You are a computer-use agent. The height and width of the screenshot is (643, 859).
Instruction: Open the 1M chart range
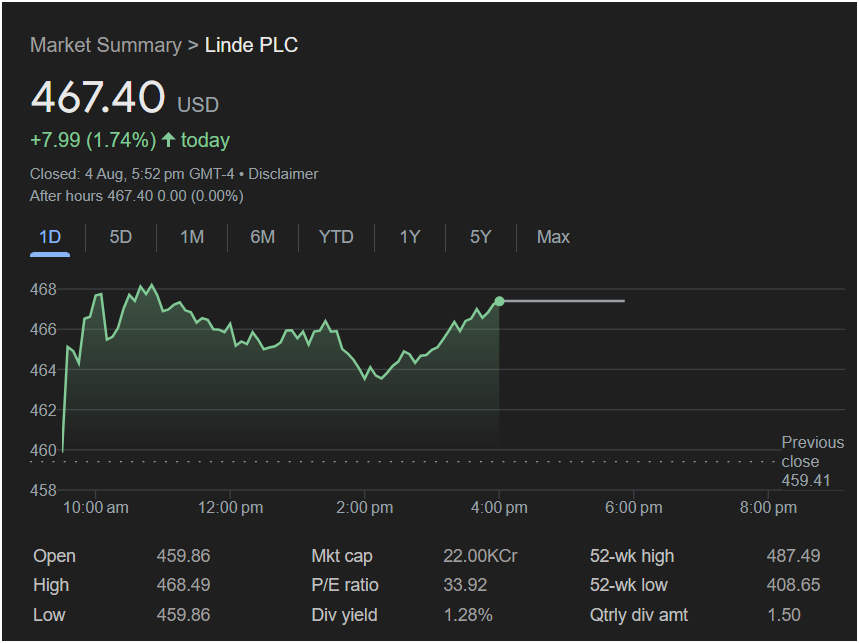point(191,237)
